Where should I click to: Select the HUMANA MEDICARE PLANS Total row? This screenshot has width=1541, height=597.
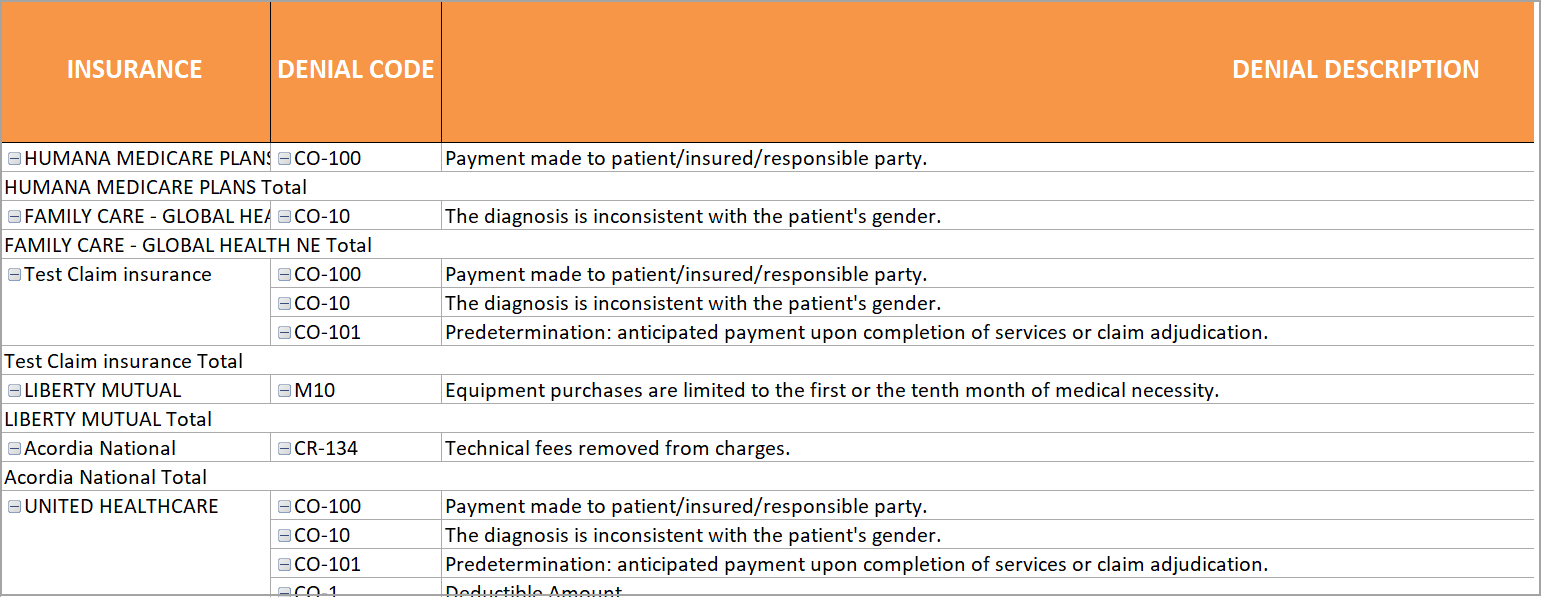click(x=156, y=187)
